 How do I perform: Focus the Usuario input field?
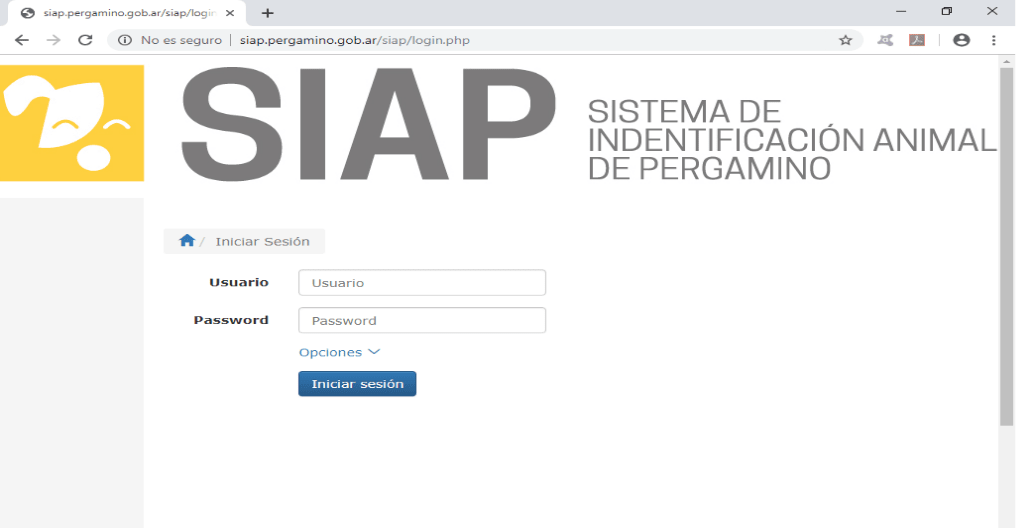click(x=422, y=283)
